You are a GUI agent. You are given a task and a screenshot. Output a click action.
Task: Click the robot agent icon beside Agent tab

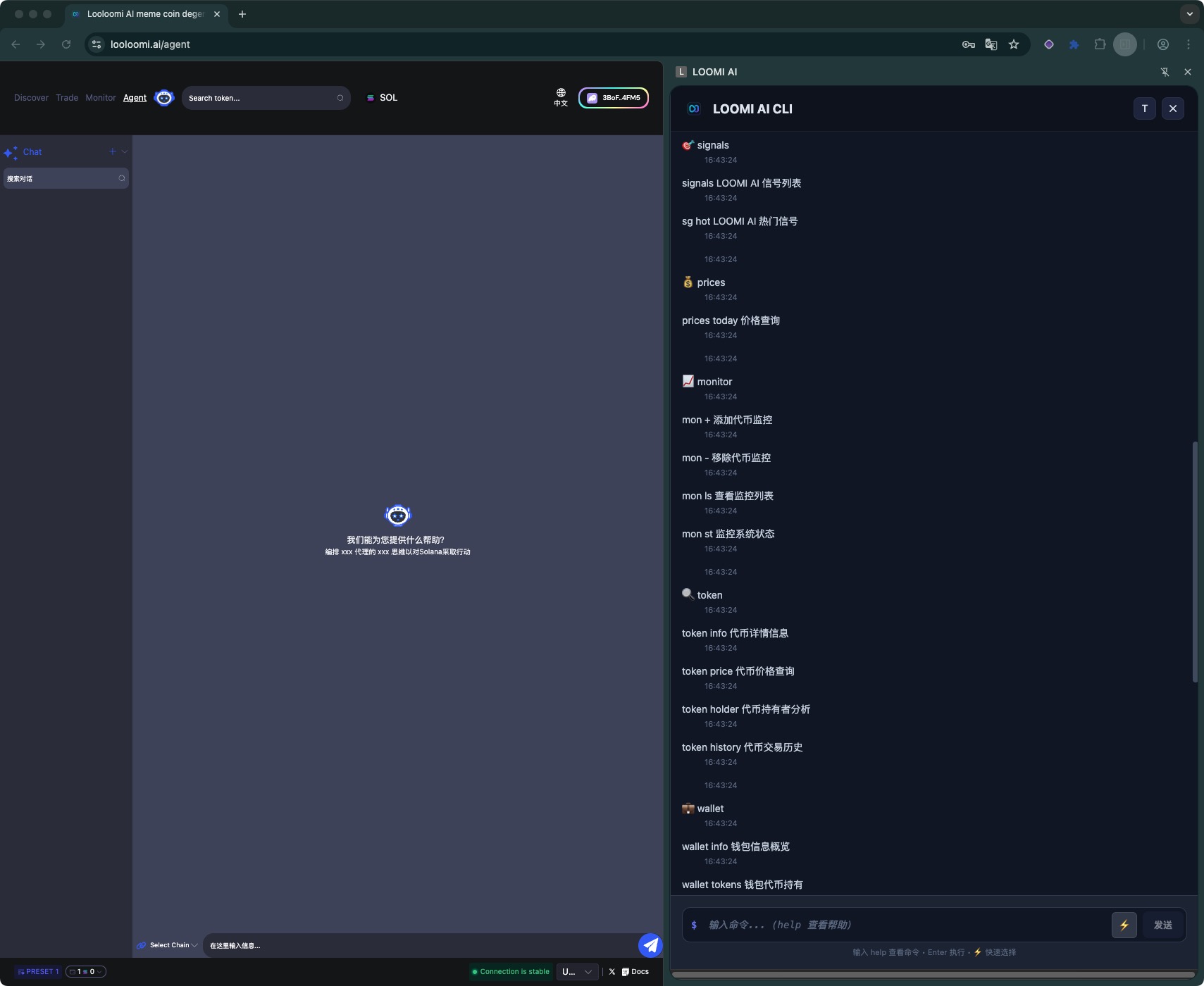[x=163, y=98]
